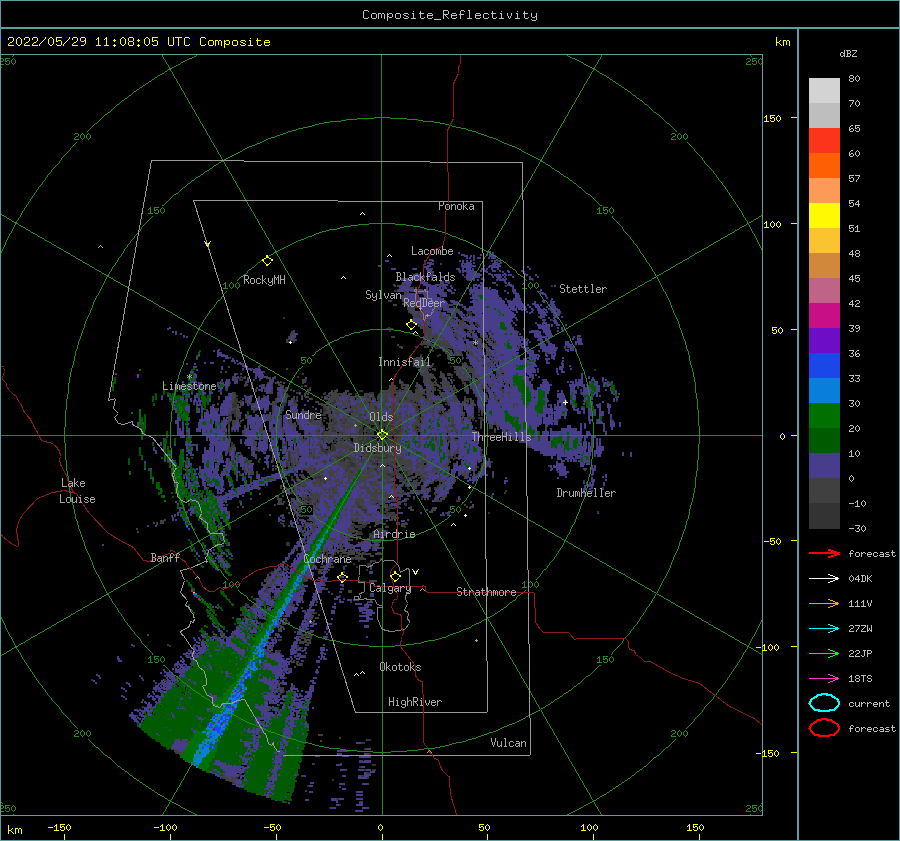
Task: Click the ThreeHills town label
Action: tap(502, 437)
